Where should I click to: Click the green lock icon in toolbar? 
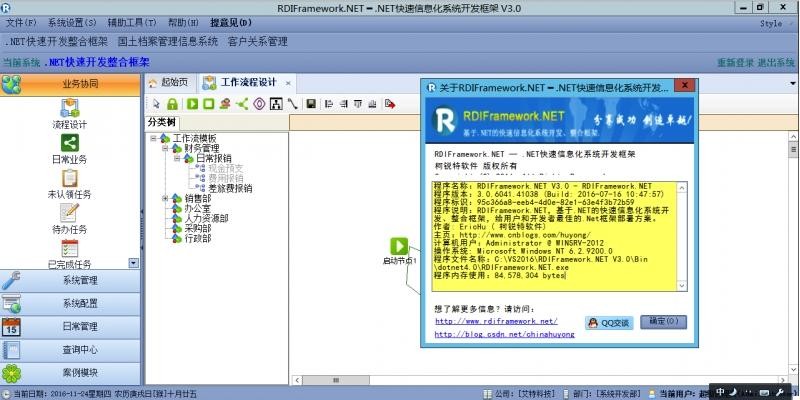tap(172, 104)
